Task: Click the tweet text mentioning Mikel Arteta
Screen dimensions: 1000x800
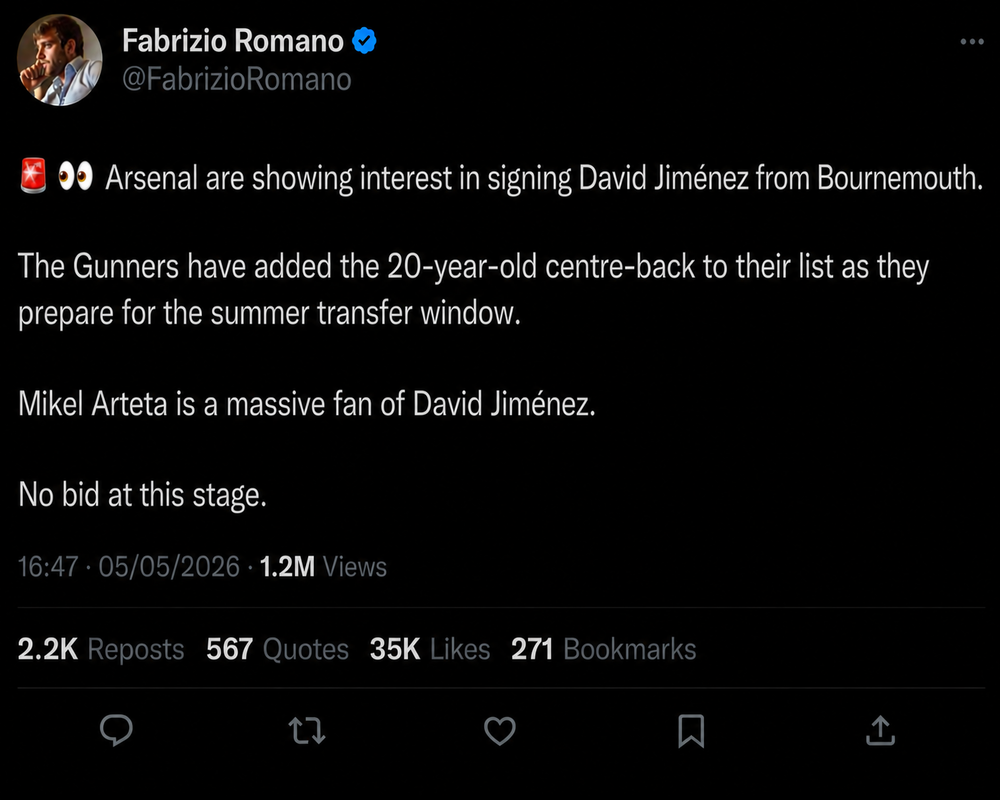Action: tap(307, 404)
